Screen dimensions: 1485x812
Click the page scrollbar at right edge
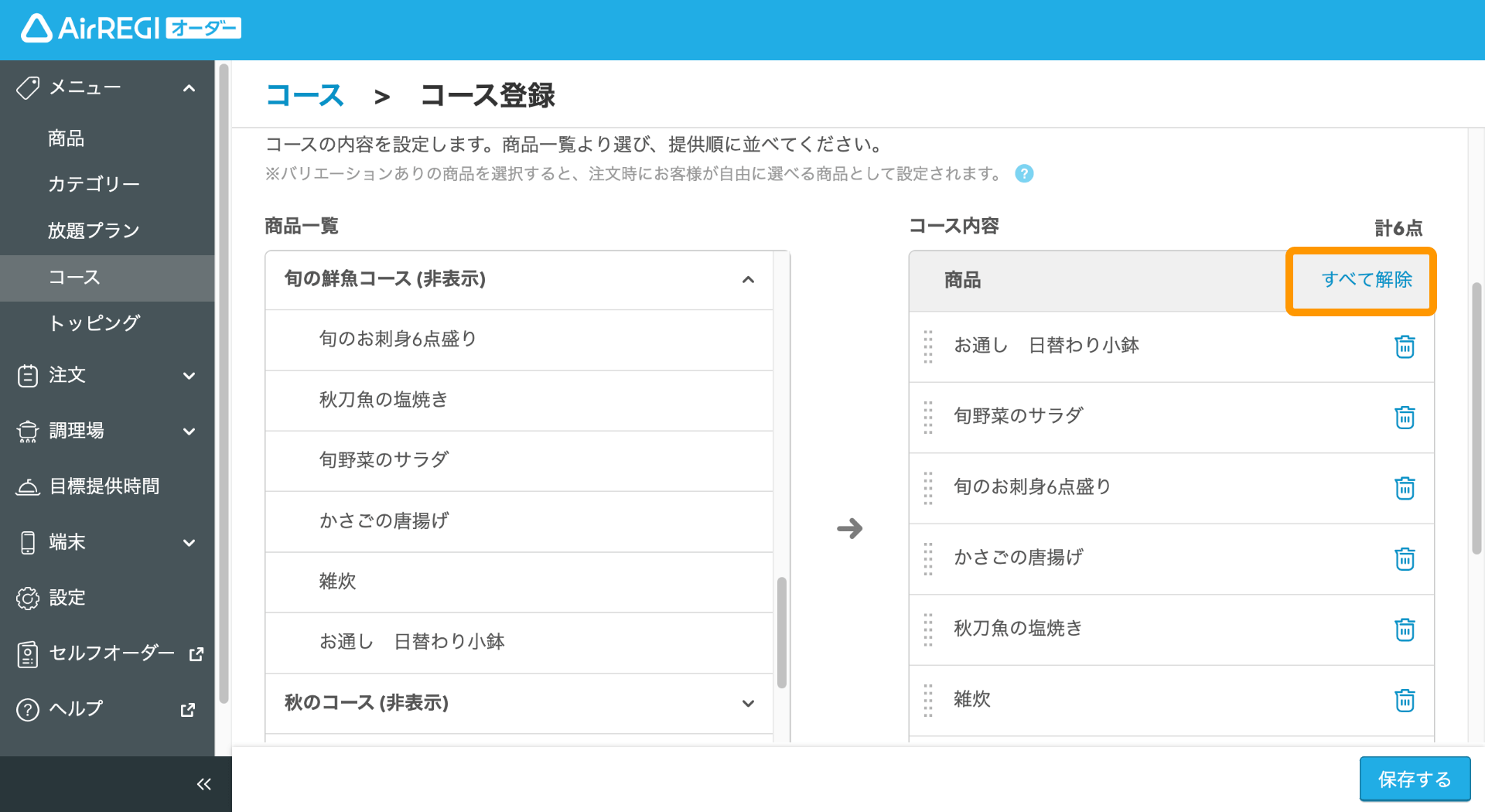(1476, 418)
